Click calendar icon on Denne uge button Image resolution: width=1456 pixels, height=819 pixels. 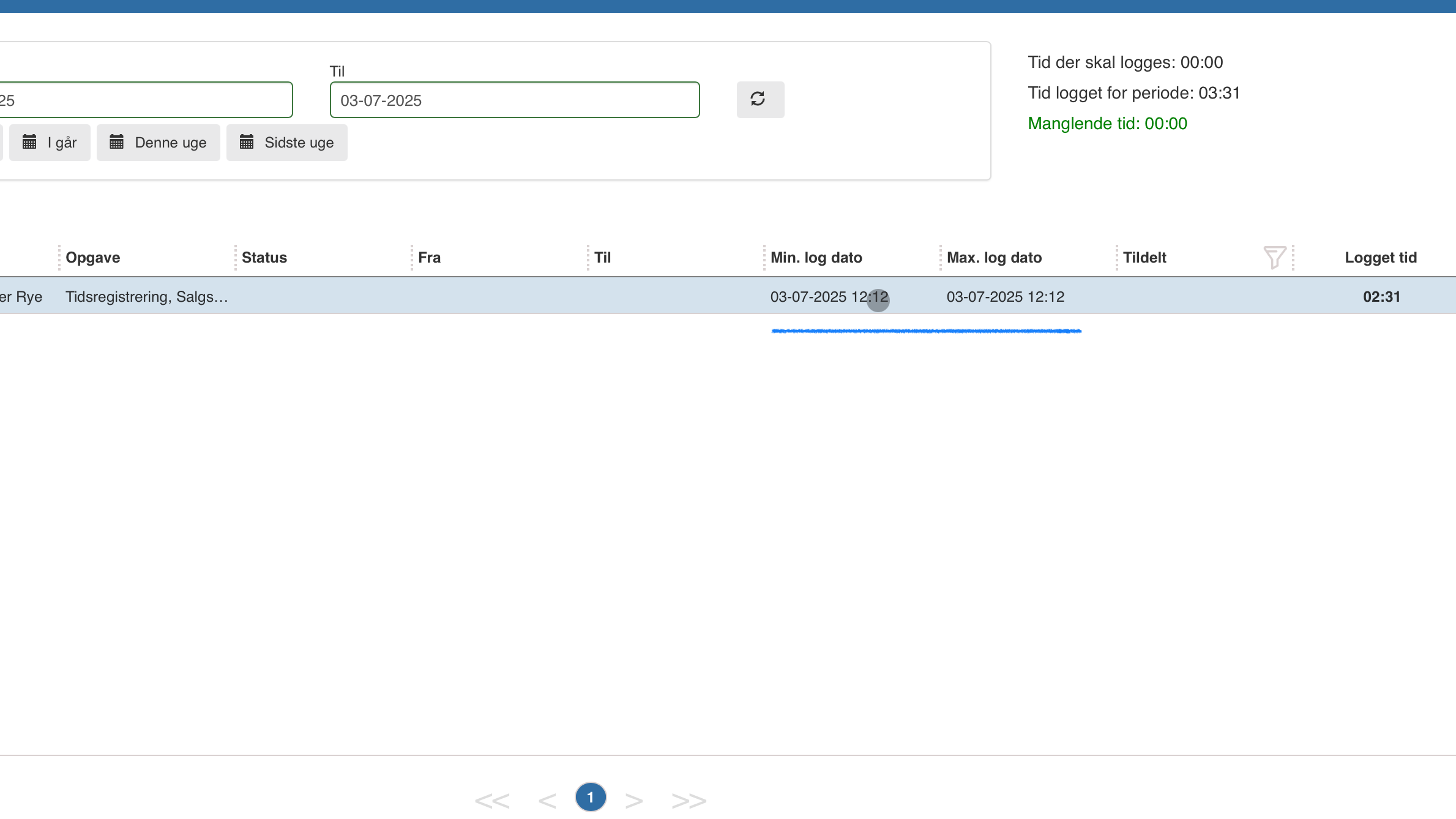(x=116, y=143)
